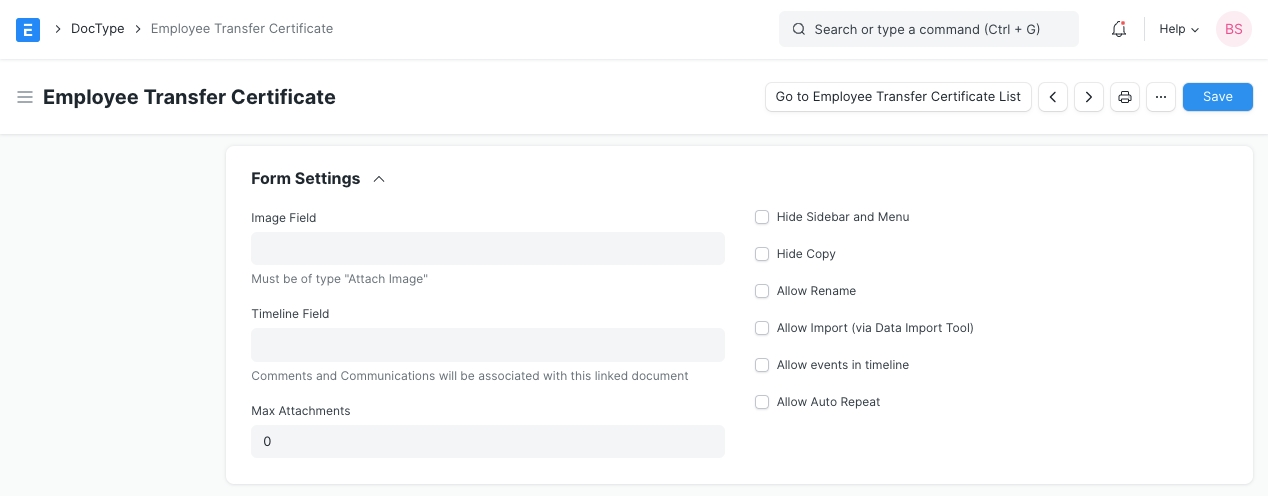Toggle Allow Auto Repeat checkbox
The width and height of the screenshot is (1268, 496).
pyautogui.click(x=762, y=402)
